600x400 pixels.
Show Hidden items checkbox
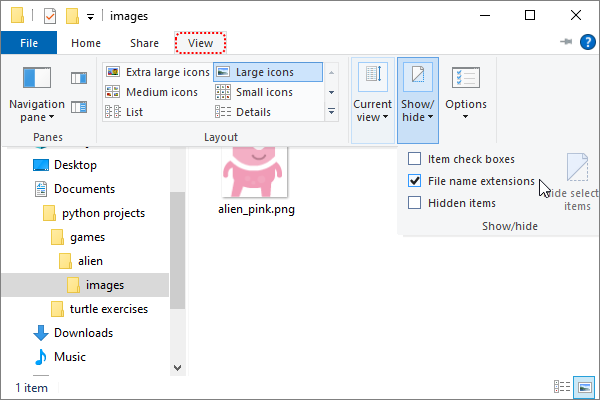[x=414, y=202]
